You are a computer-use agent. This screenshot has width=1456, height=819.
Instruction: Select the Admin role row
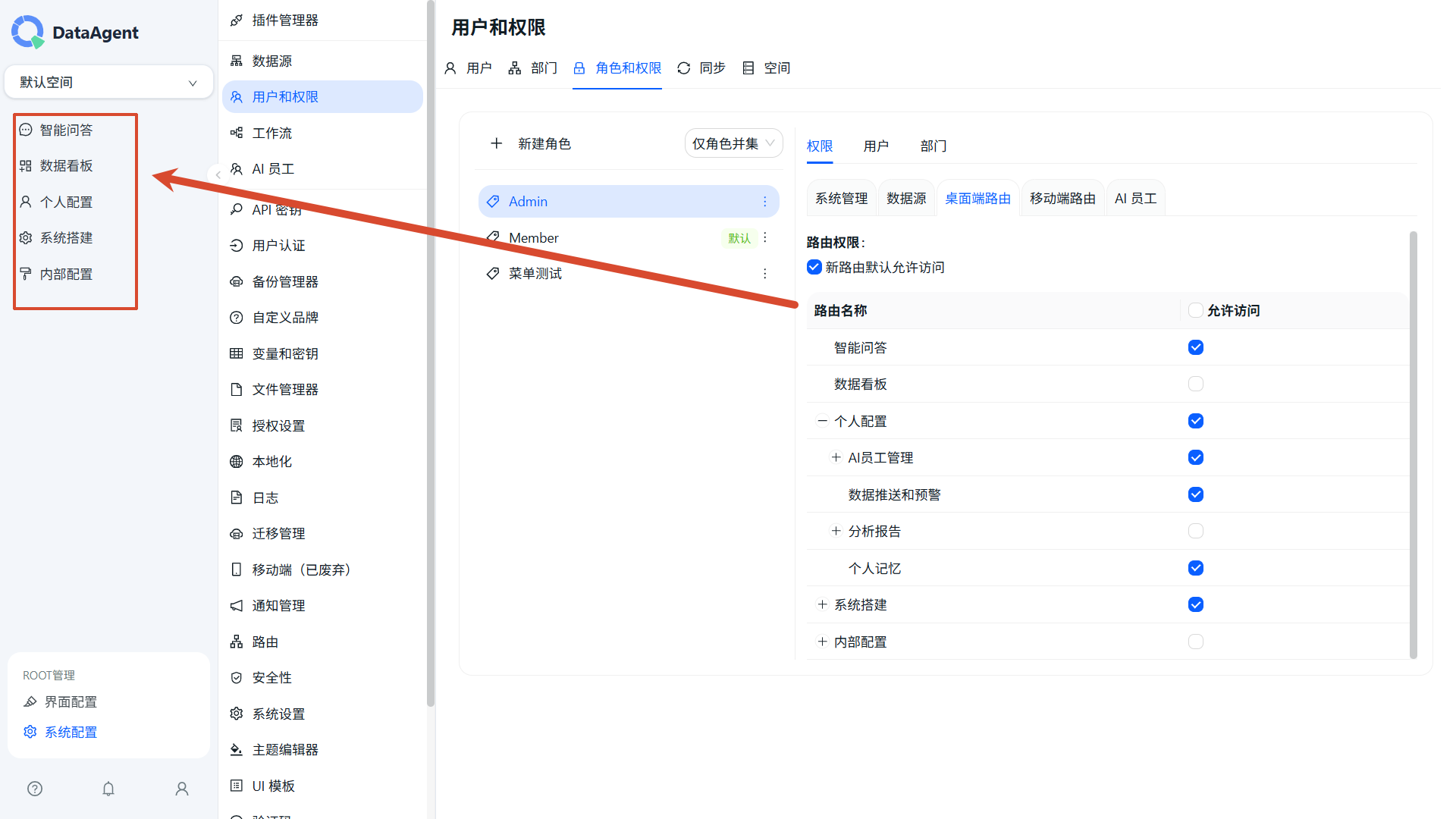click(629, 202)
